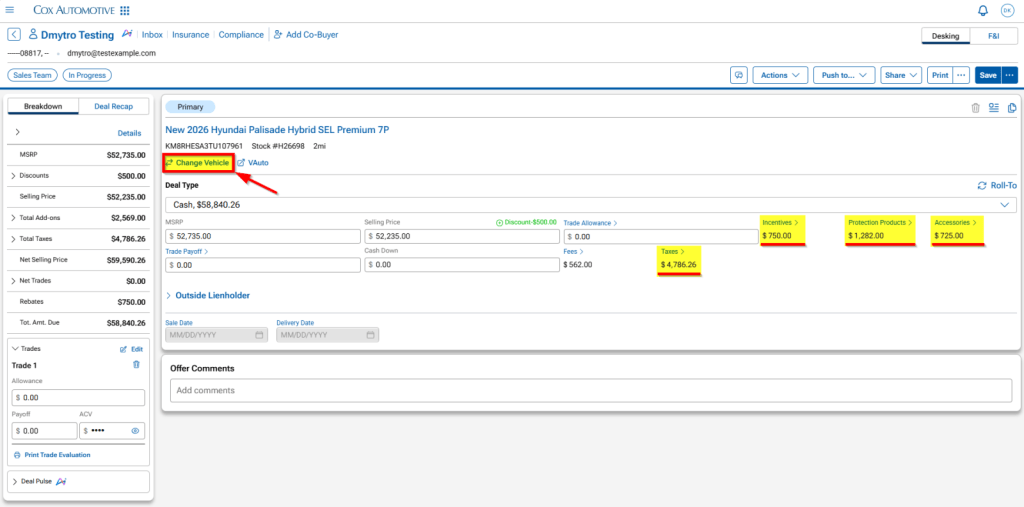Open Print more options ellipsis
The width and height of the screenshot is (1024, 507).
[x=961, y=75]
